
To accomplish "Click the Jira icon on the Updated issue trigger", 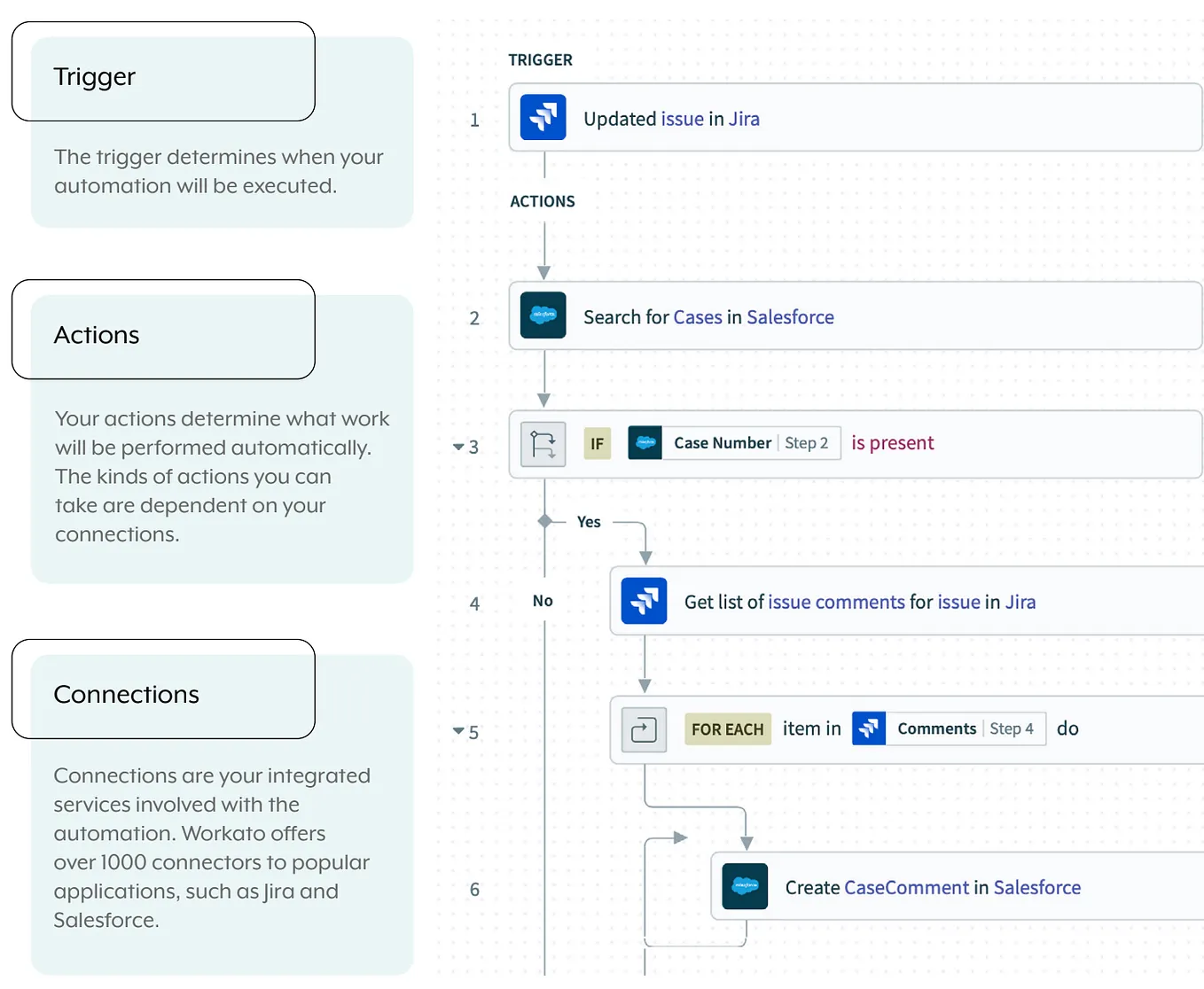I will pyautogui.click(x=543, y=117).
